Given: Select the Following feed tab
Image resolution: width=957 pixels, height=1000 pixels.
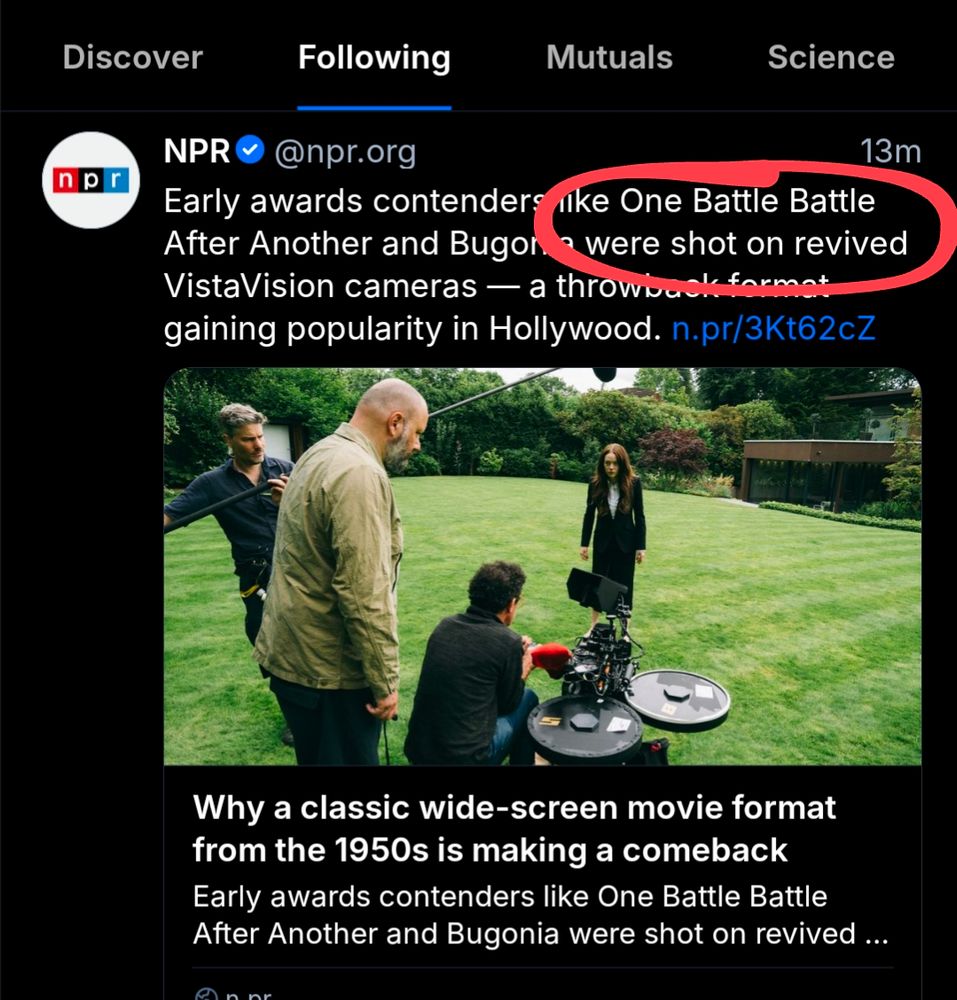Looking at the screenshot, I should pos(374,57).
